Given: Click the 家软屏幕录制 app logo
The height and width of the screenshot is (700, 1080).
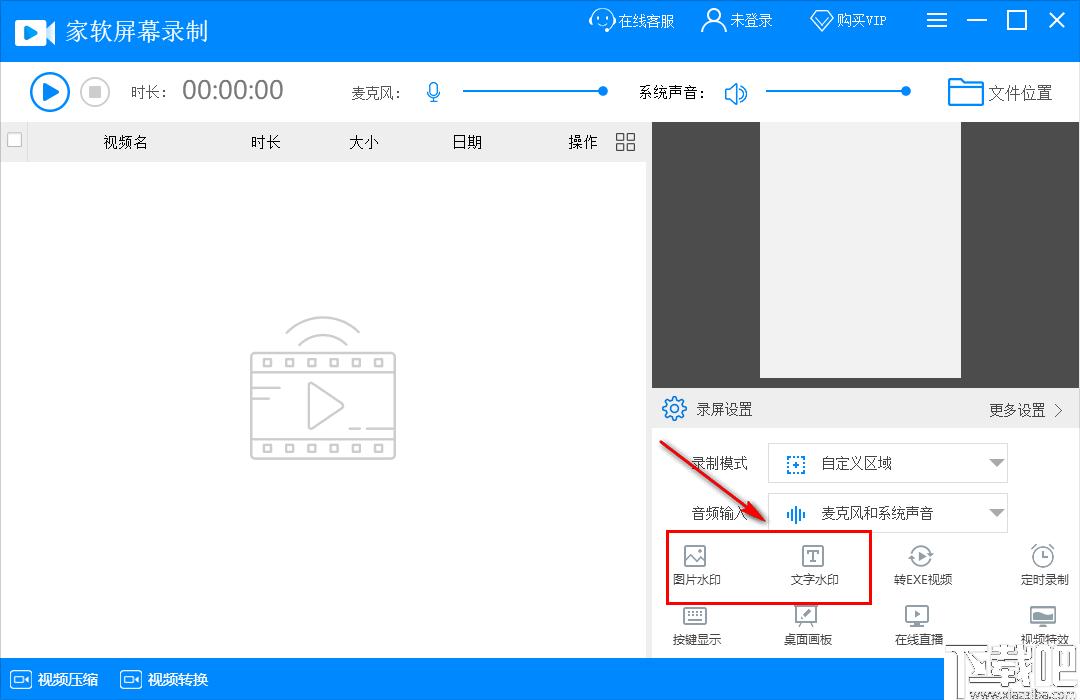Looking at the screenshot, I should click(34, 32).
